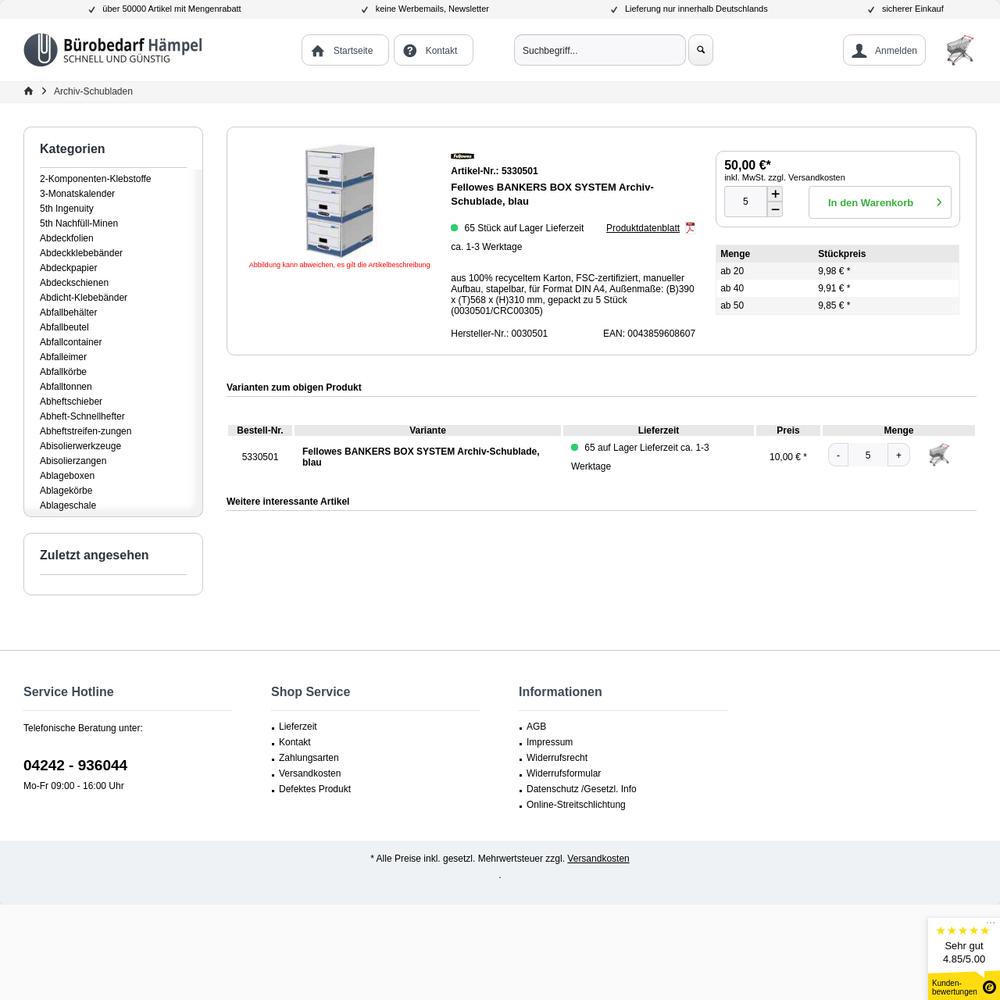1000x1000 pixels.
Task: Open Lieferzeit link in Shop Service
Action: [298, 726]
